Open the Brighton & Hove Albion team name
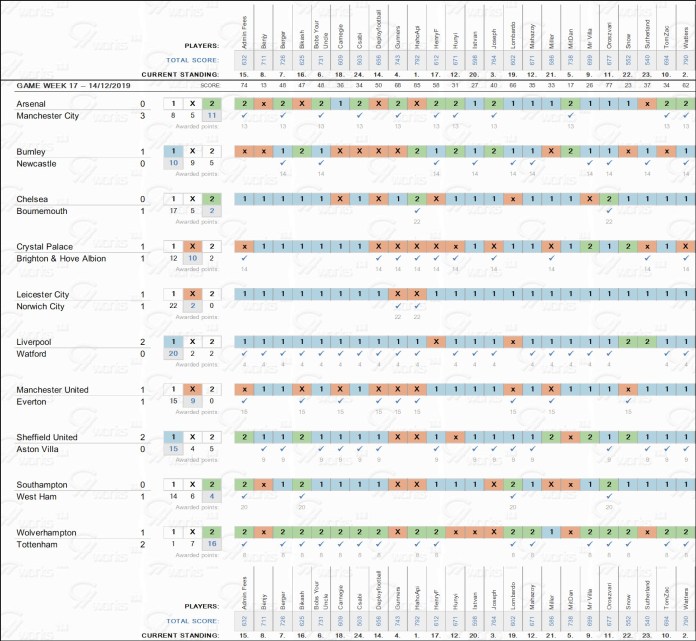 pos(59,259)
